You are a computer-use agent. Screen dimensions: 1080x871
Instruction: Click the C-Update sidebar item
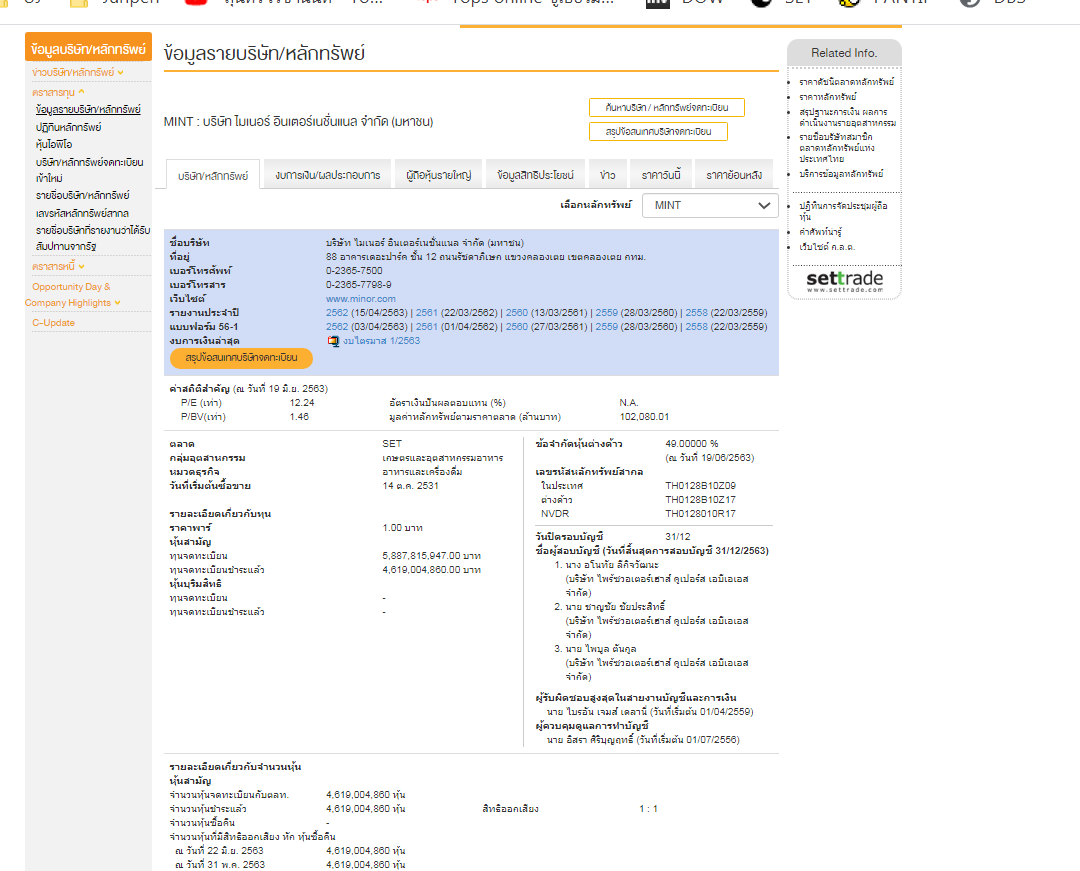(54, 323)
